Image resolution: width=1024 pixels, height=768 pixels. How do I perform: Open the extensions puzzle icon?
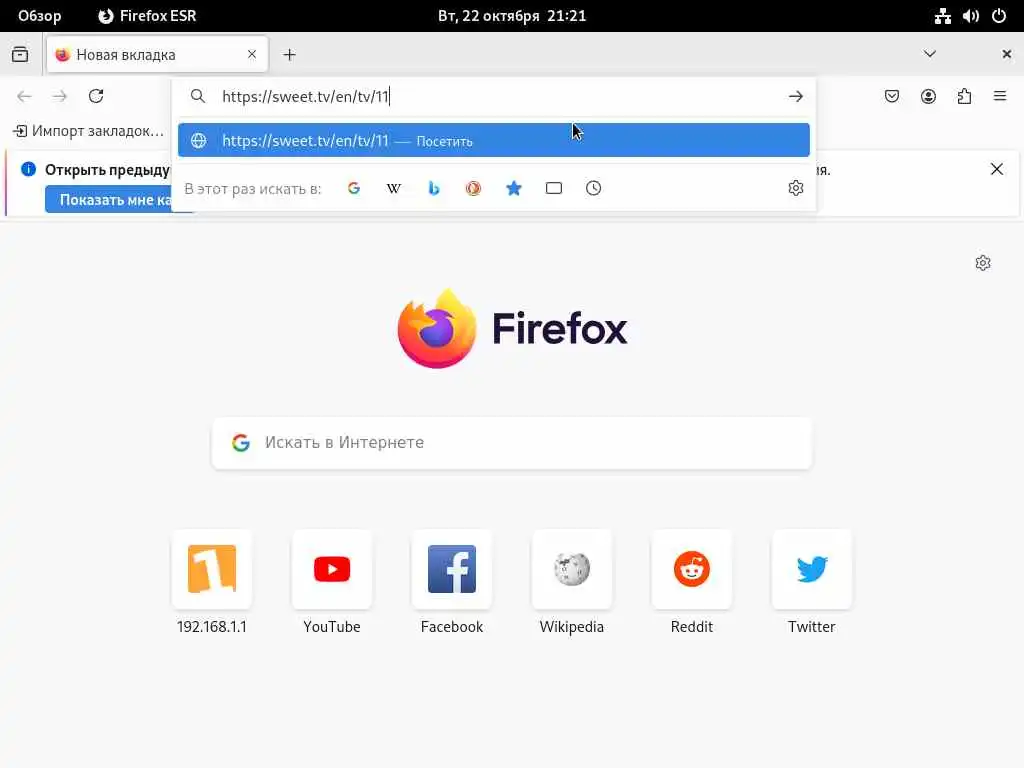(x=964, y=97)
